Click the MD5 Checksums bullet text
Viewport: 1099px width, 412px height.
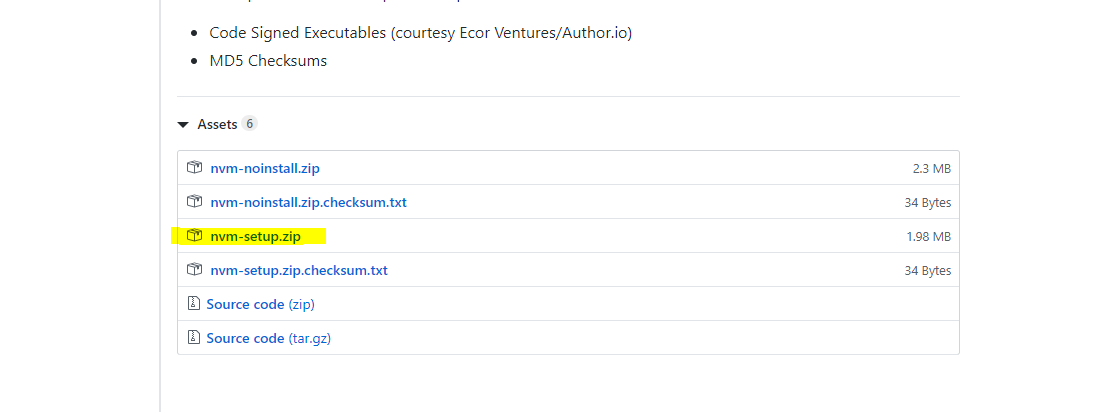point(268,61)
